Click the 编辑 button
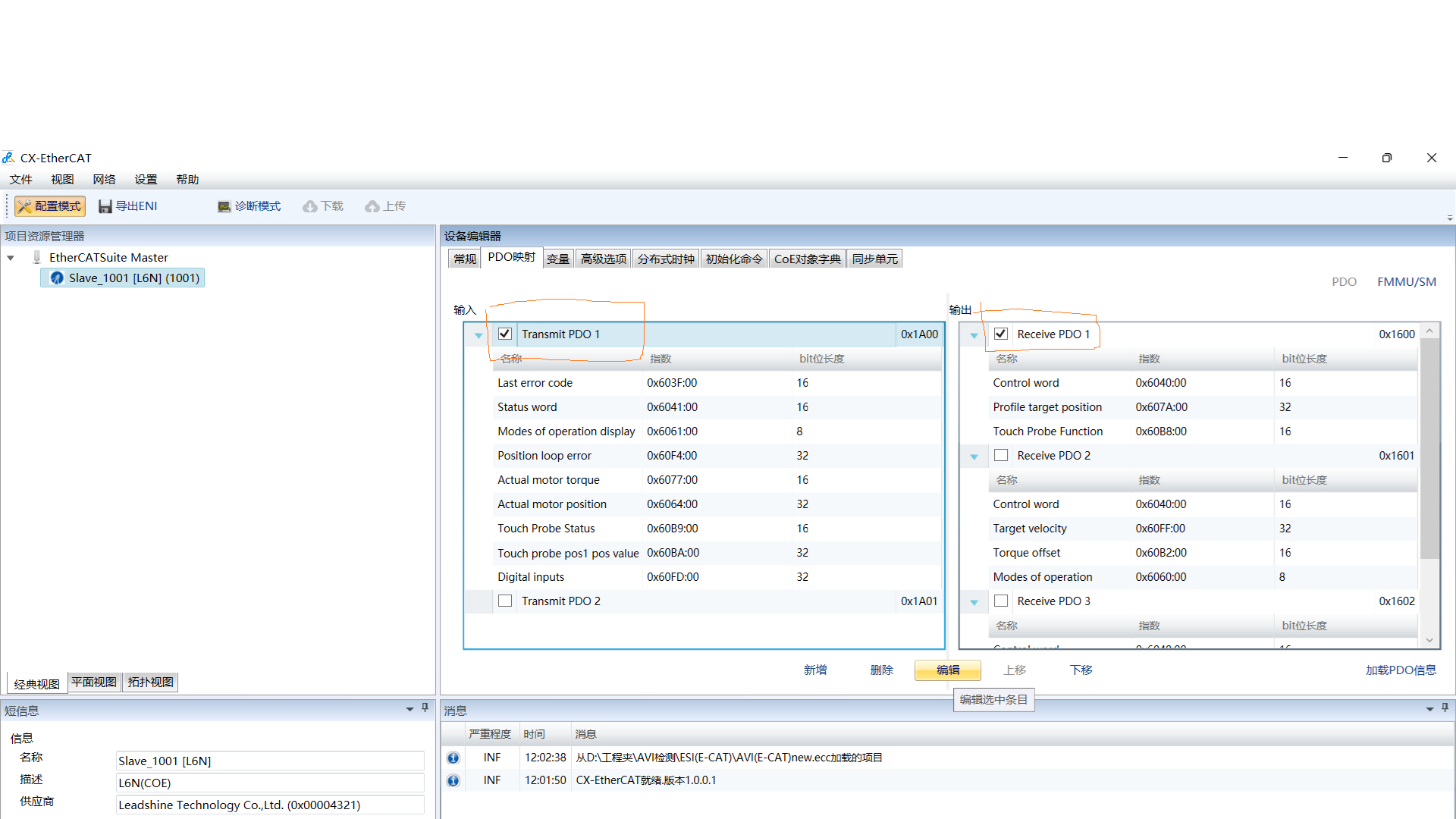Image resolution: width=1456 pixels, height=819 pixels. click(x=947, y=670)
